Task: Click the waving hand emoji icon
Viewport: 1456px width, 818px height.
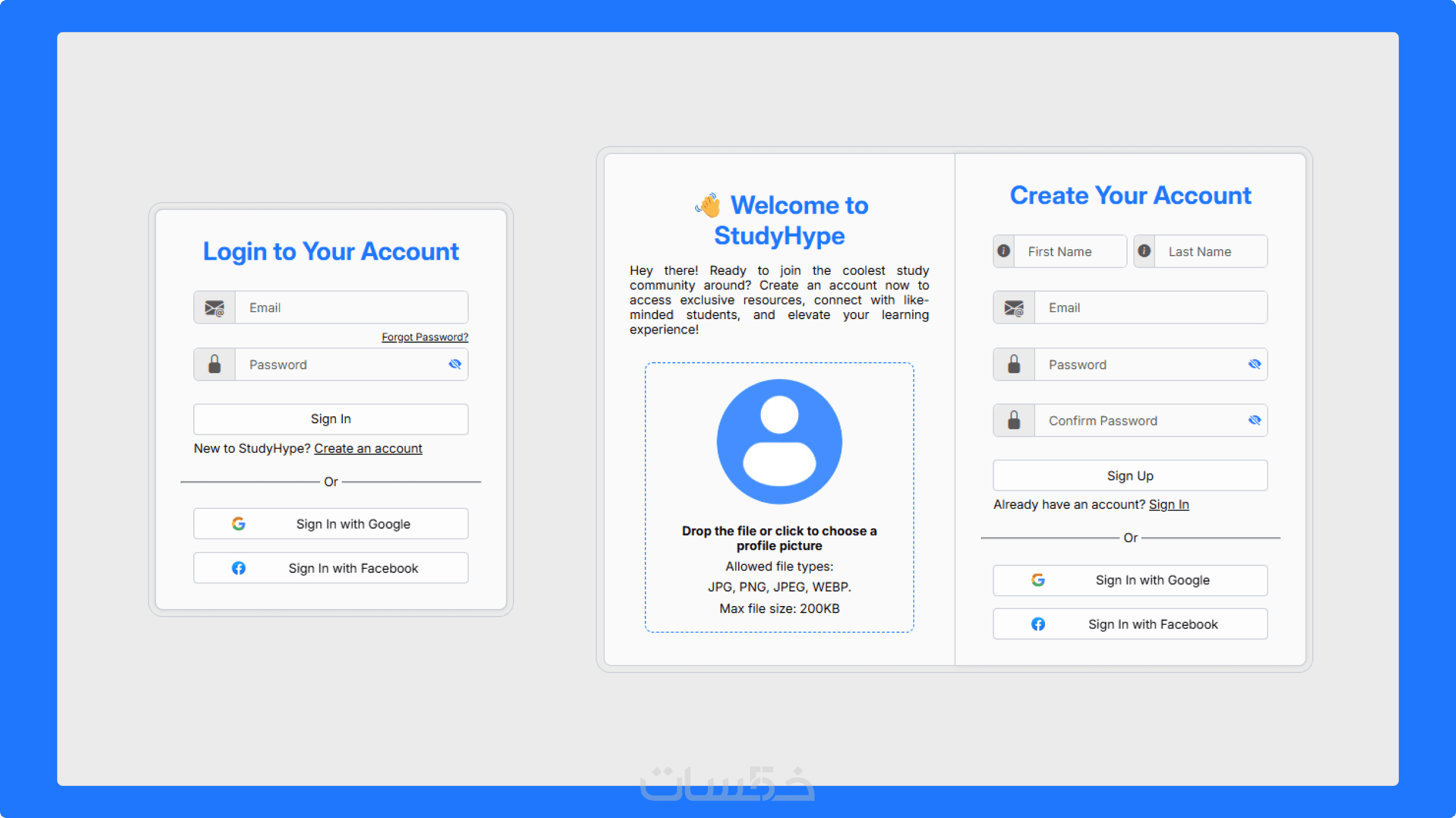Action: pos(708,206)
